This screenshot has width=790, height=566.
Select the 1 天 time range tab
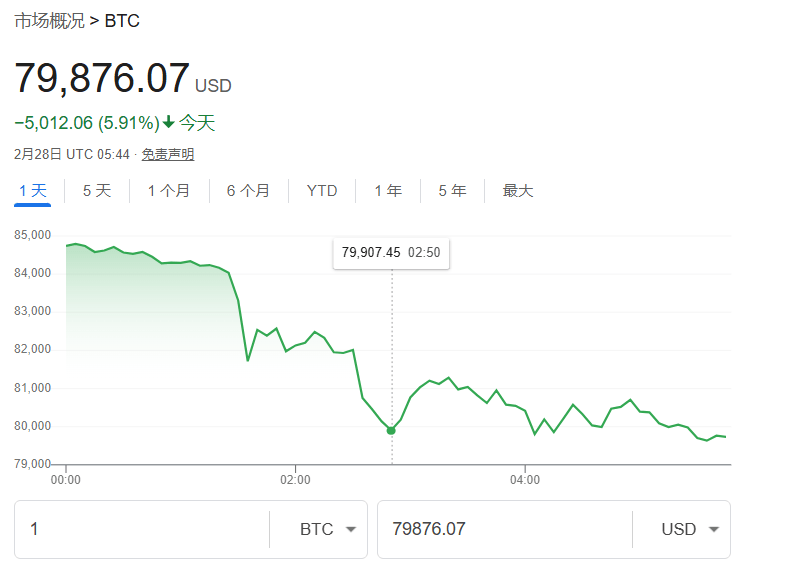[32, 191]
